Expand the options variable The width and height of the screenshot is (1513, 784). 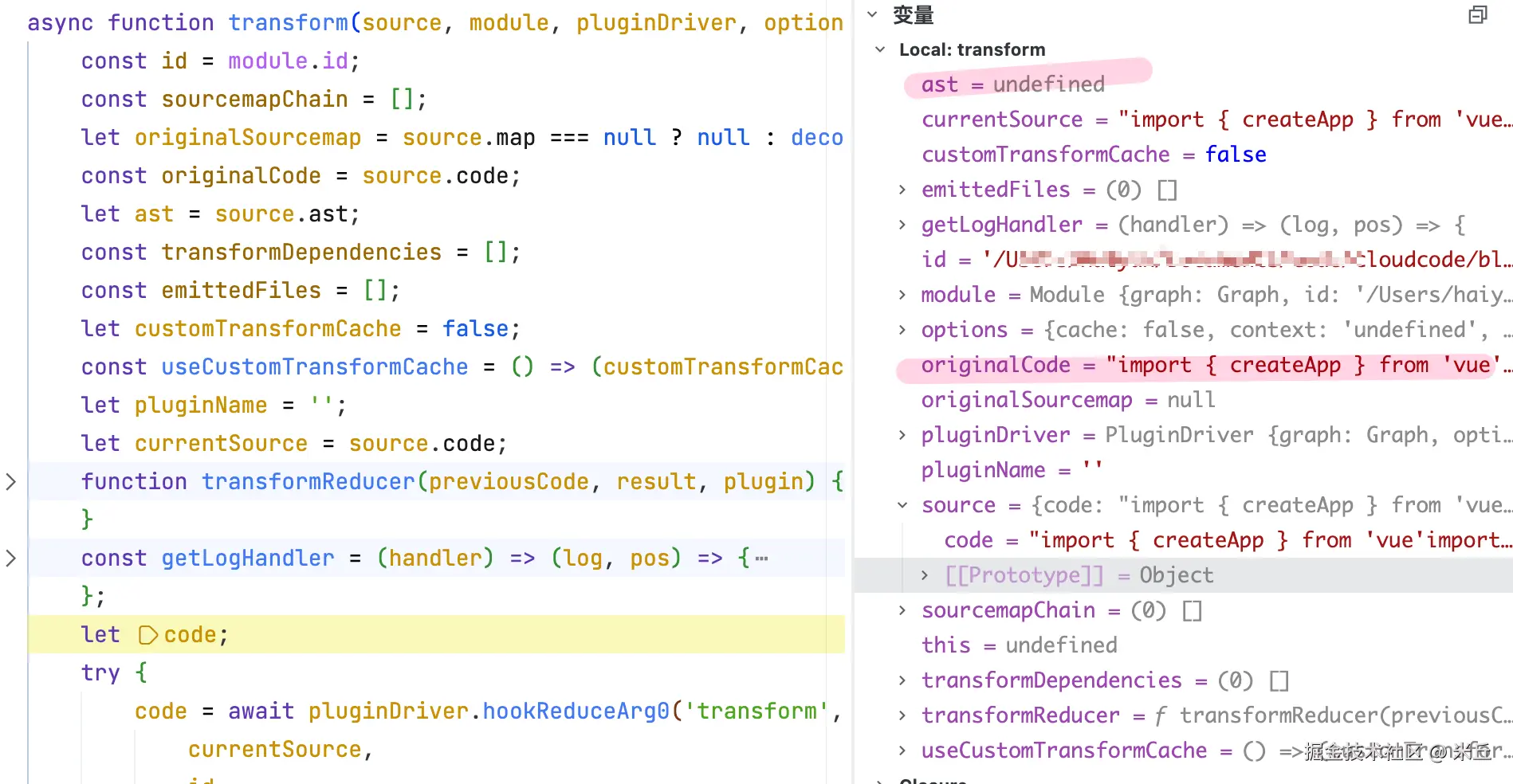pos(902,330)
